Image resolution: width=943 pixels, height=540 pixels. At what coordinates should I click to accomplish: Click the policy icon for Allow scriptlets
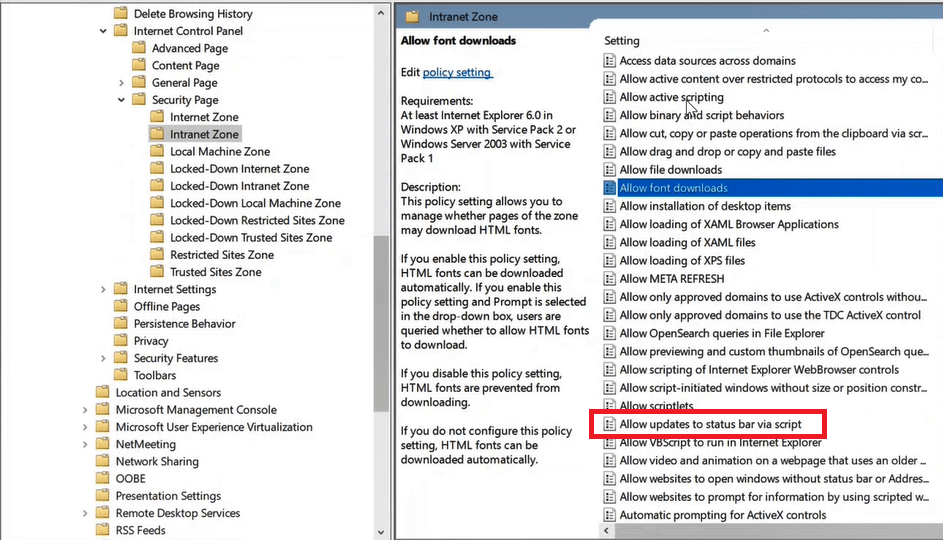[610, 406]
